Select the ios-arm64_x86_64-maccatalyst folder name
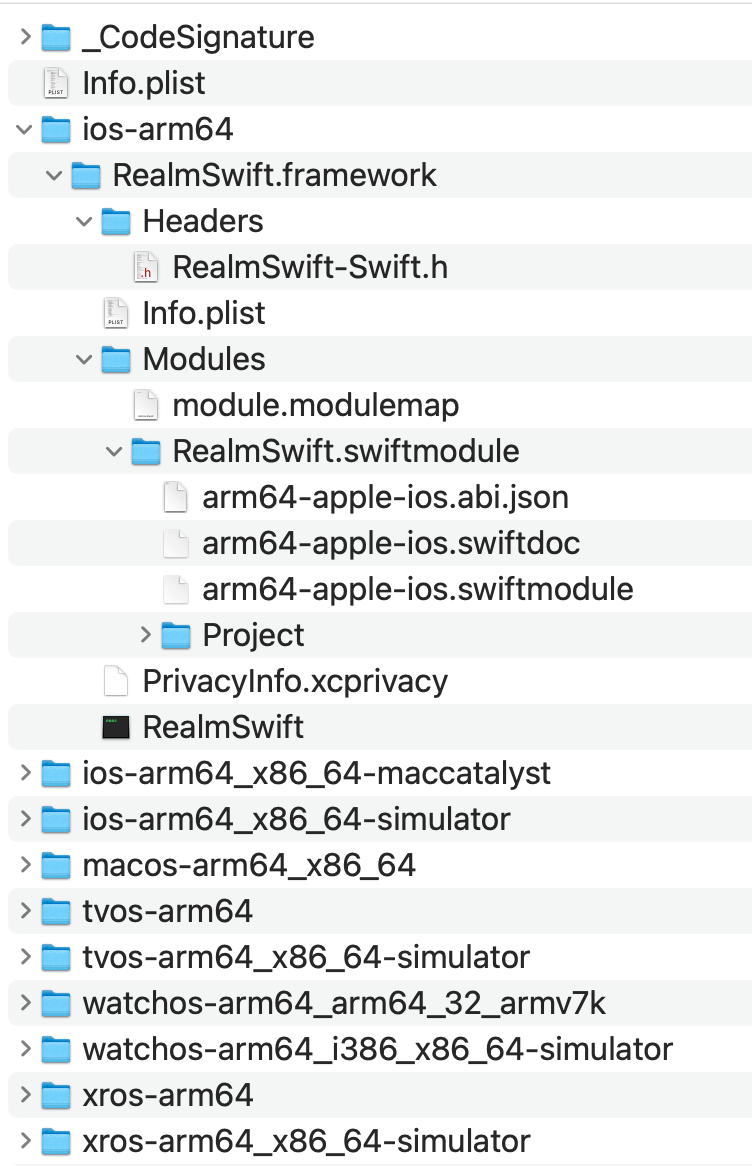The image size is (752, 1166). 317,774
